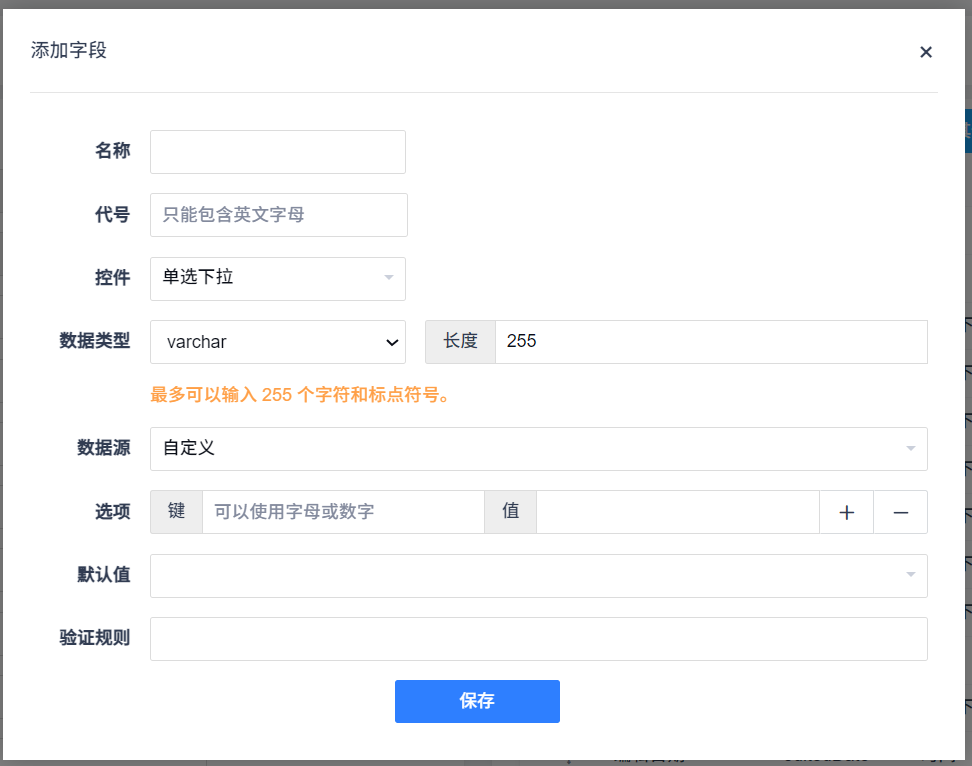Click the 控件 dropdown arrow icon
Screen dimensions: 972x766
(389, 278)
